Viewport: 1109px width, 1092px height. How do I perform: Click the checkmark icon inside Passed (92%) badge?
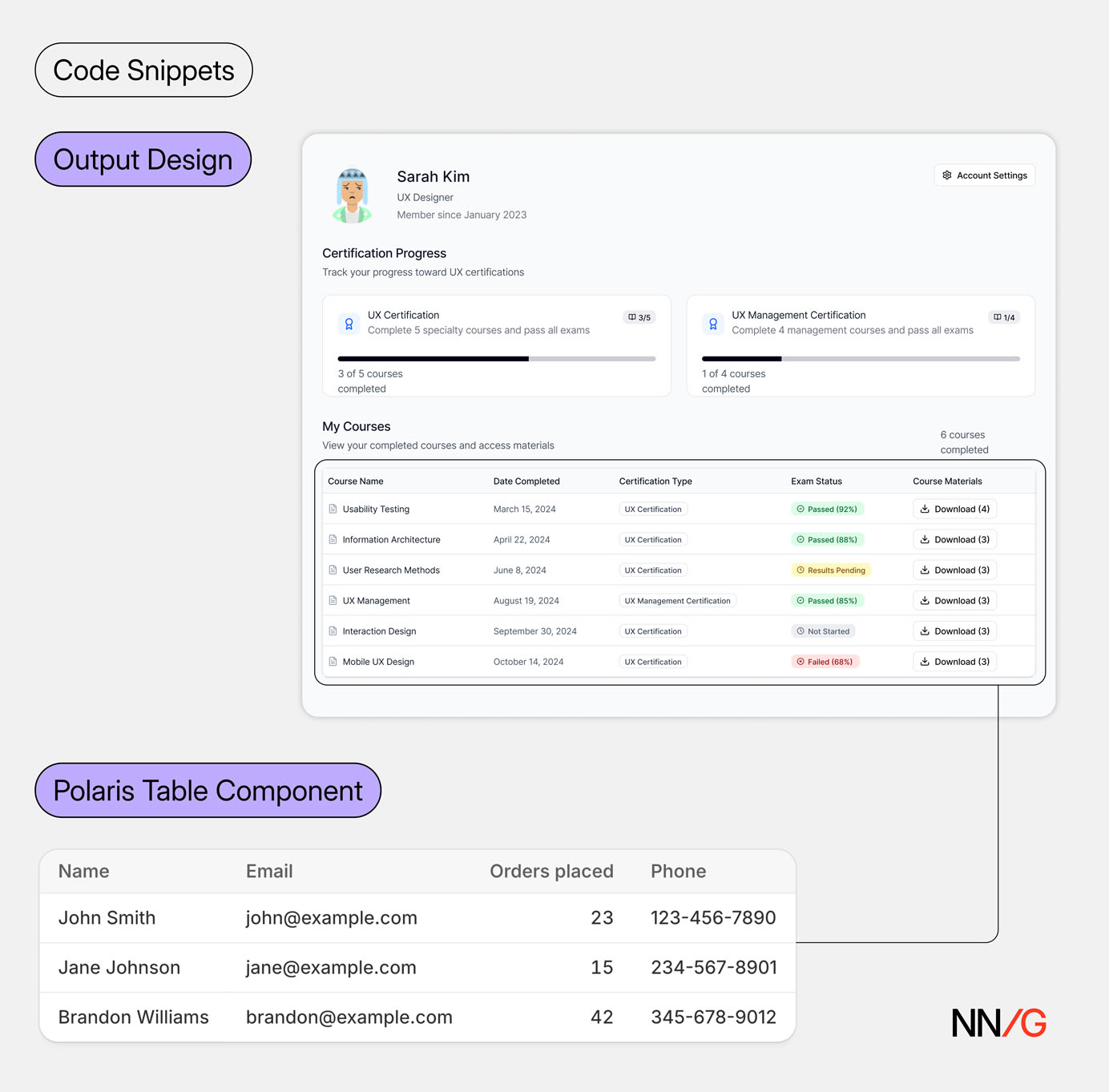pyautogui.click(x=800, y=509)
